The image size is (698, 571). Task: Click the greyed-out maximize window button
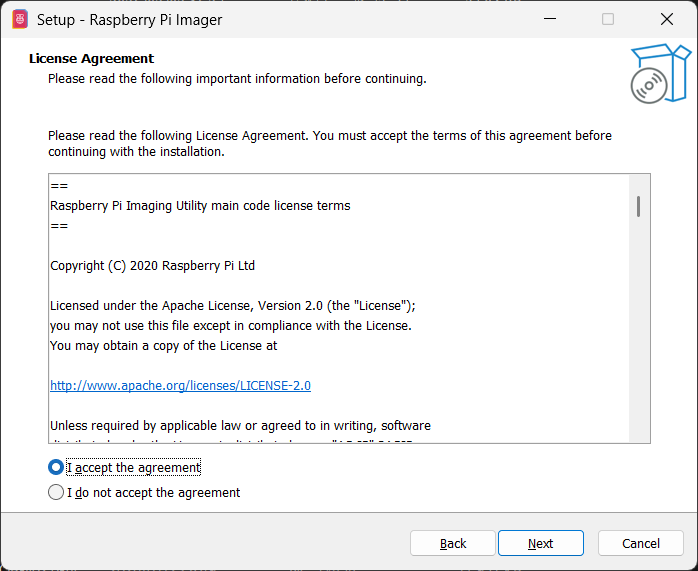(x=608, y=19)
